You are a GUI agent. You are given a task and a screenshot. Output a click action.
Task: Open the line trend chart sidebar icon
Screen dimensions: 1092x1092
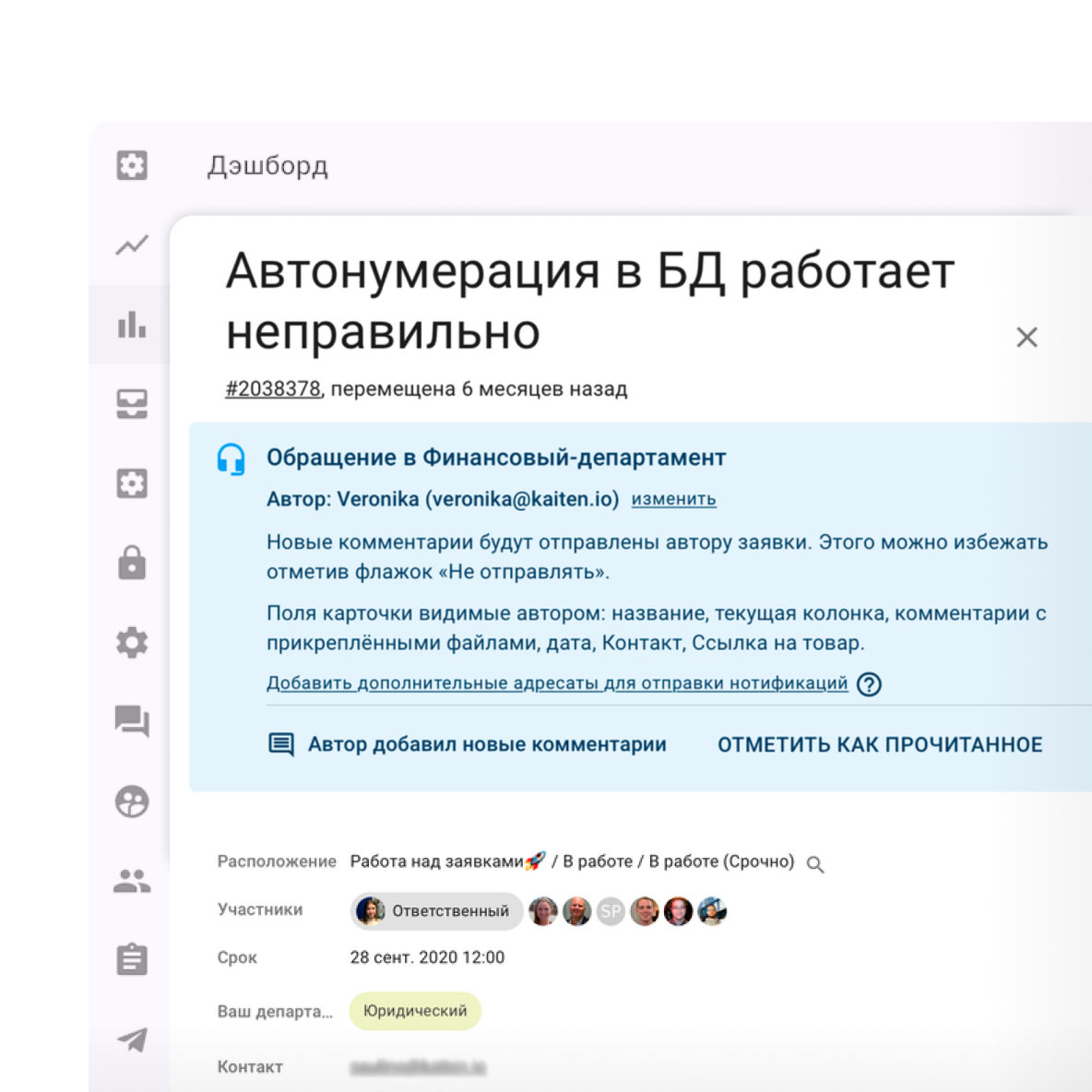pos(132,244)
